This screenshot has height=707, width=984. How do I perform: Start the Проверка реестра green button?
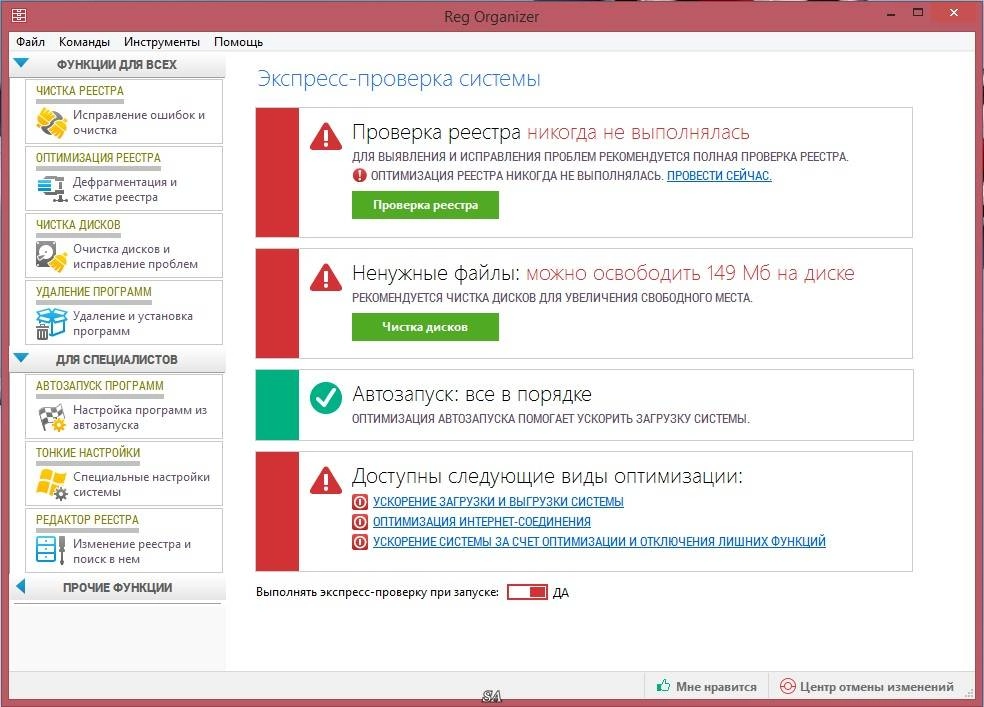coord(425,205)
